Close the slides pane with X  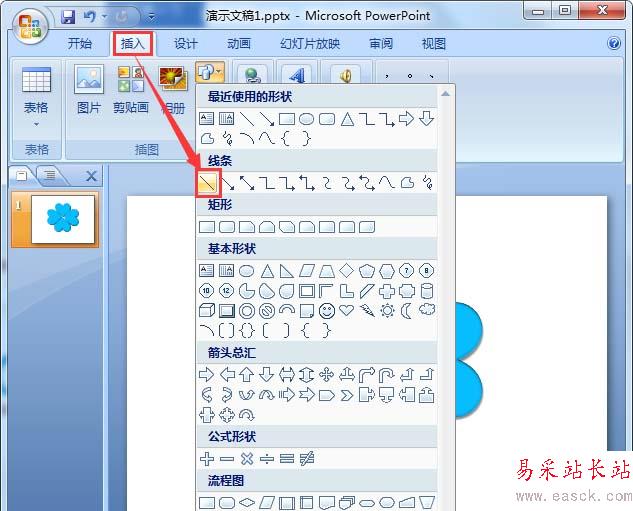tap(91, 176)
